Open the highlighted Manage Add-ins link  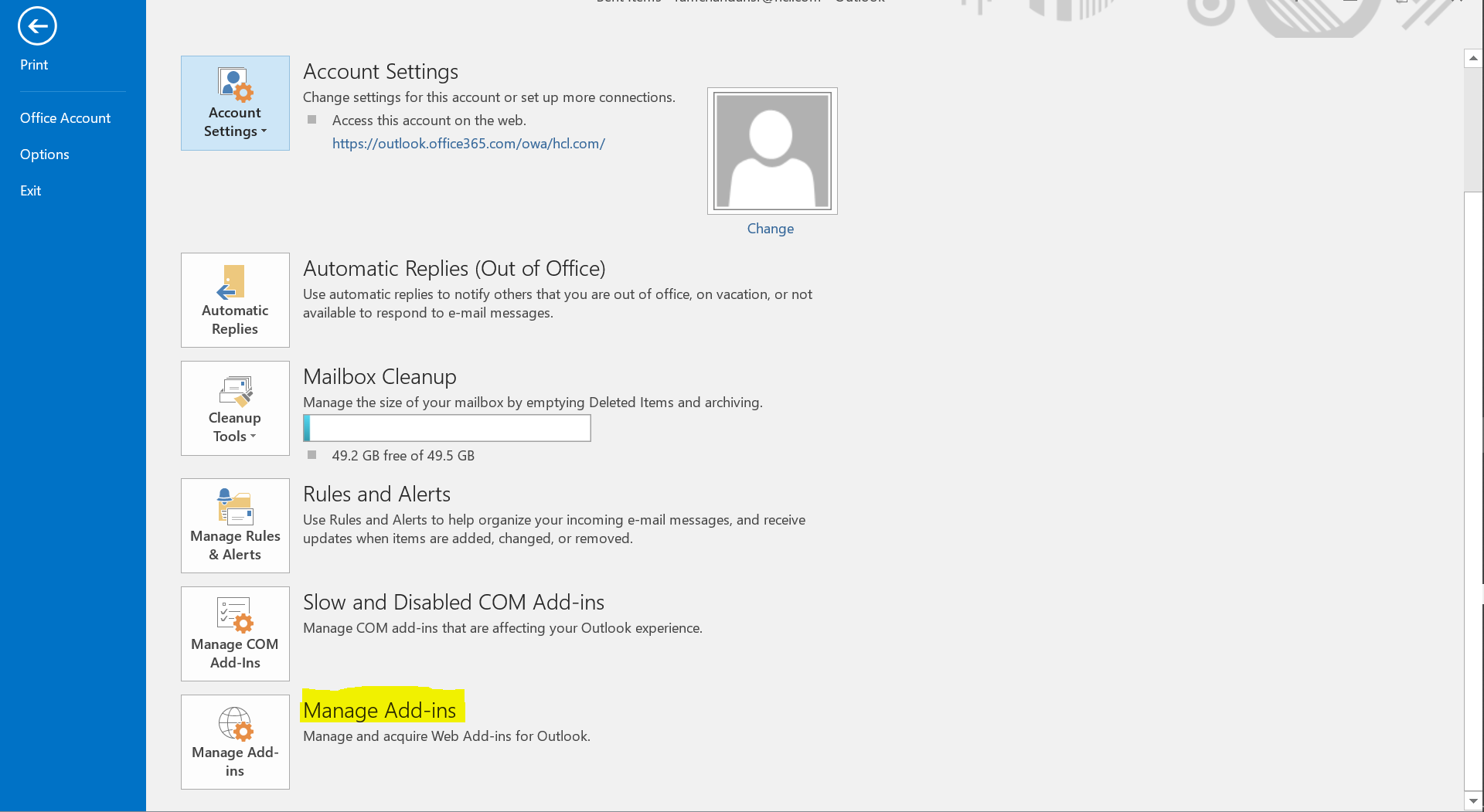point(380,709)
